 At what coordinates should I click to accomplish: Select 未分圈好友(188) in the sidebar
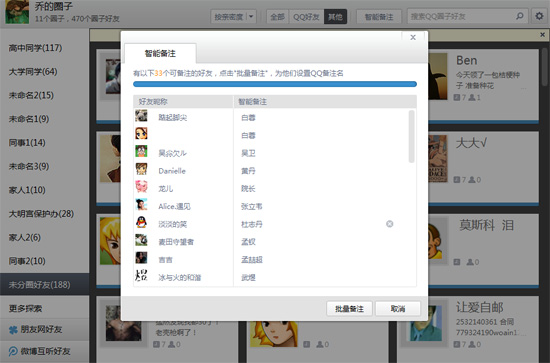45,284
